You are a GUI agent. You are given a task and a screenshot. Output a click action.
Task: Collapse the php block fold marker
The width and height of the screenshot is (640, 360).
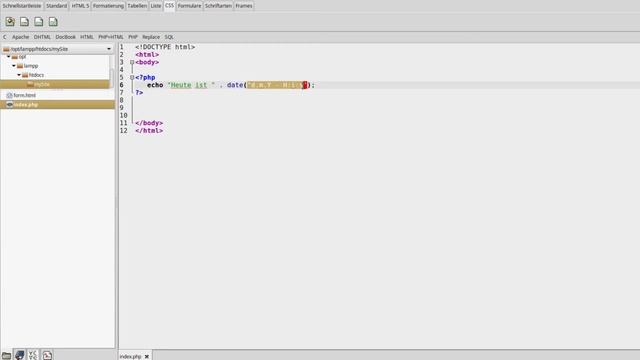click(x=132, y=78)
